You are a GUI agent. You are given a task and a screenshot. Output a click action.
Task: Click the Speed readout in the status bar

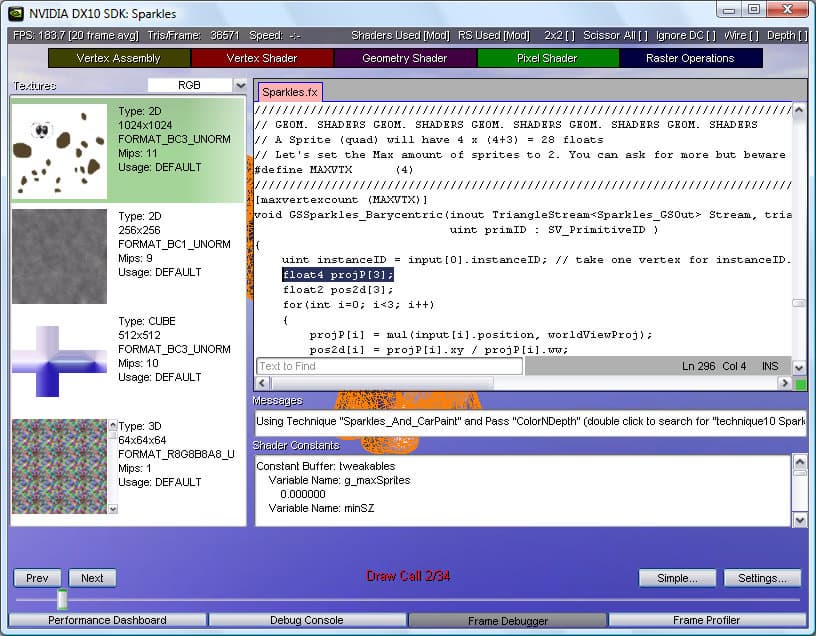tap(275, 35)
